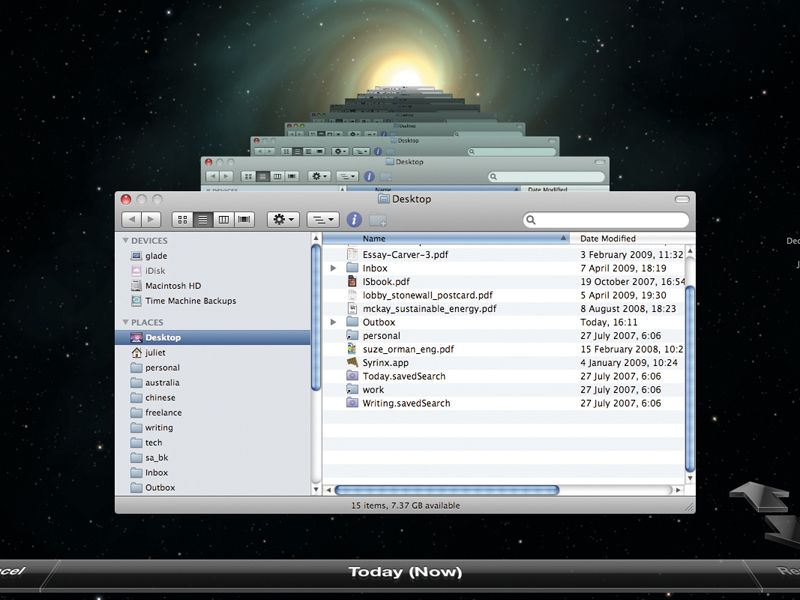Collapse the DEVICES section in sidebar
The height and width of the screenshot is (600, 800).
(x=126, y=240)
